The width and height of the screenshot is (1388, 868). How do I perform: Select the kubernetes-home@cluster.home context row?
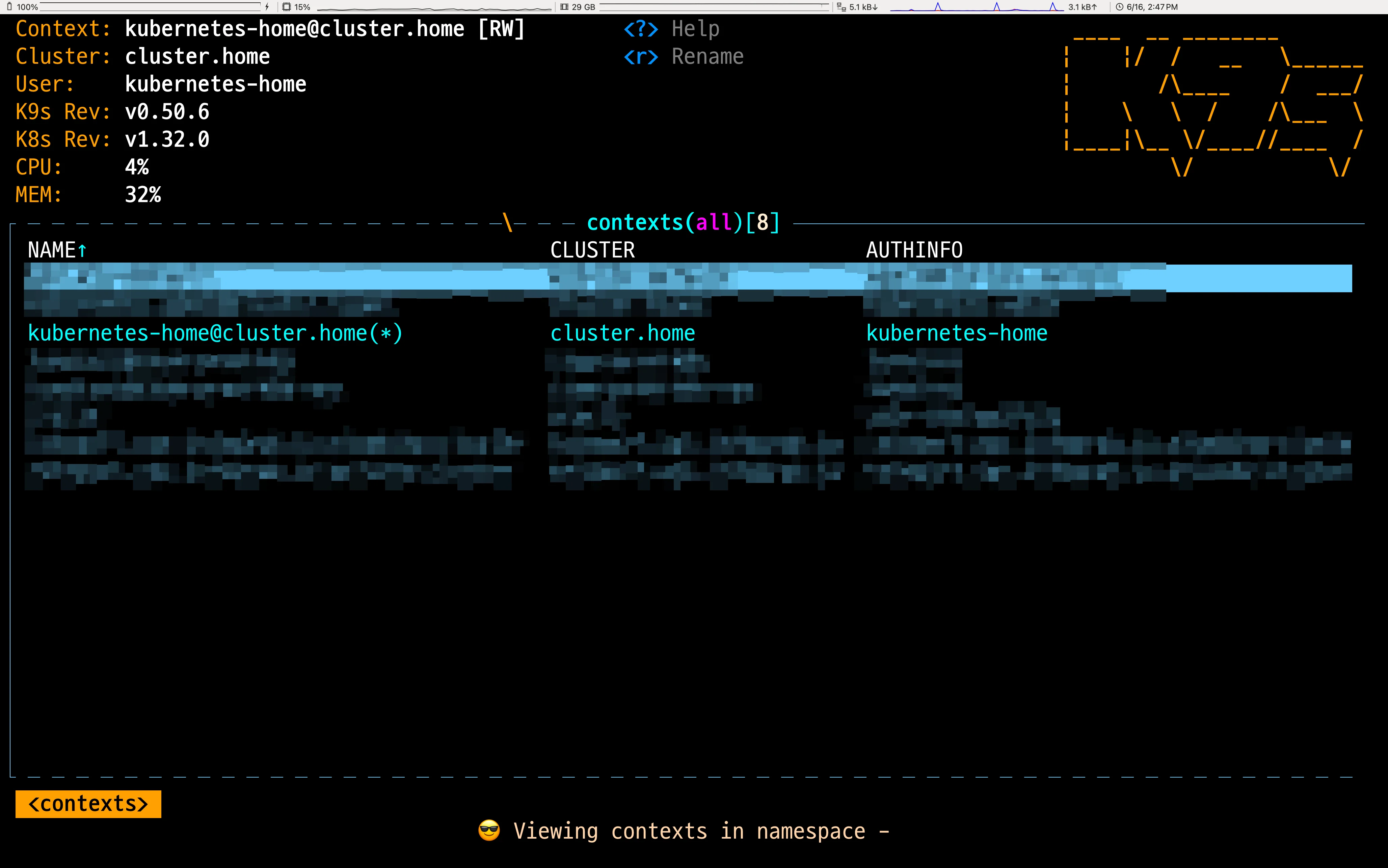215,333
